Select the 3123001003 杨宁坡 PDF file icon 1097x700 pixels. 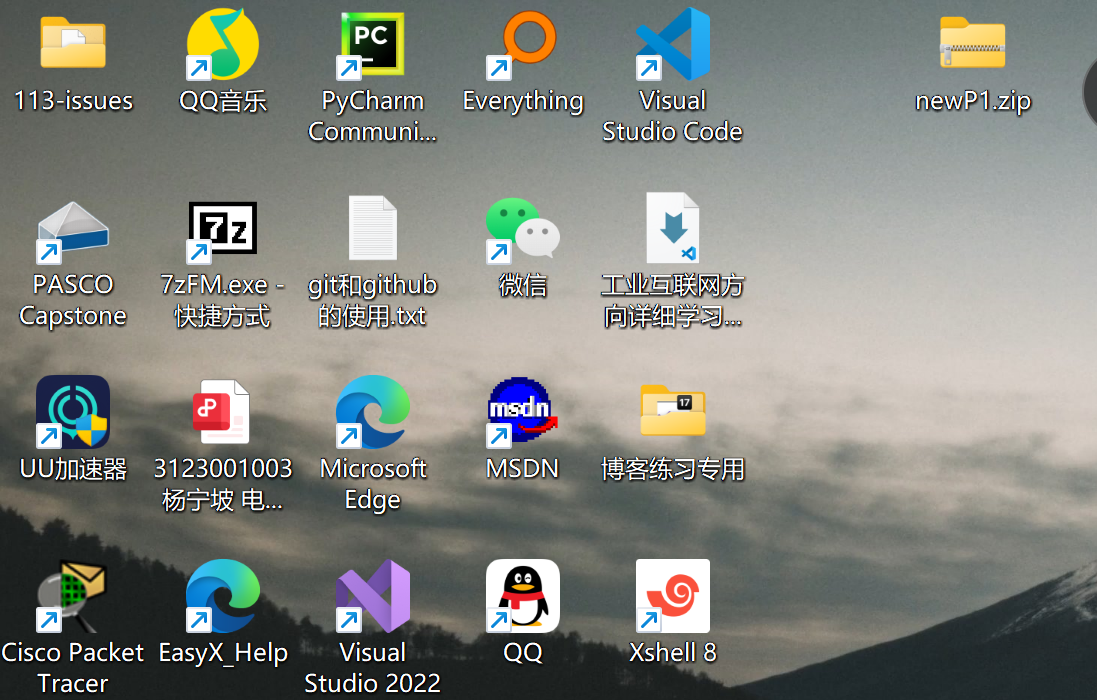point(222,412)
